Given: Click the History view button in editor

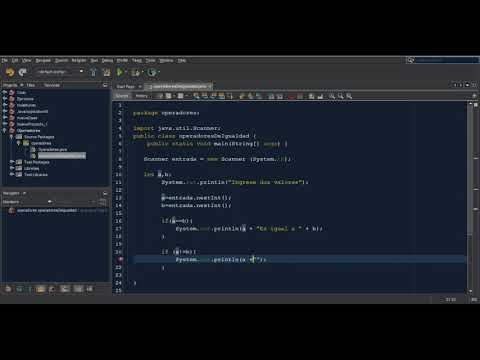Looking at the screenshot, I should point(141,96).
